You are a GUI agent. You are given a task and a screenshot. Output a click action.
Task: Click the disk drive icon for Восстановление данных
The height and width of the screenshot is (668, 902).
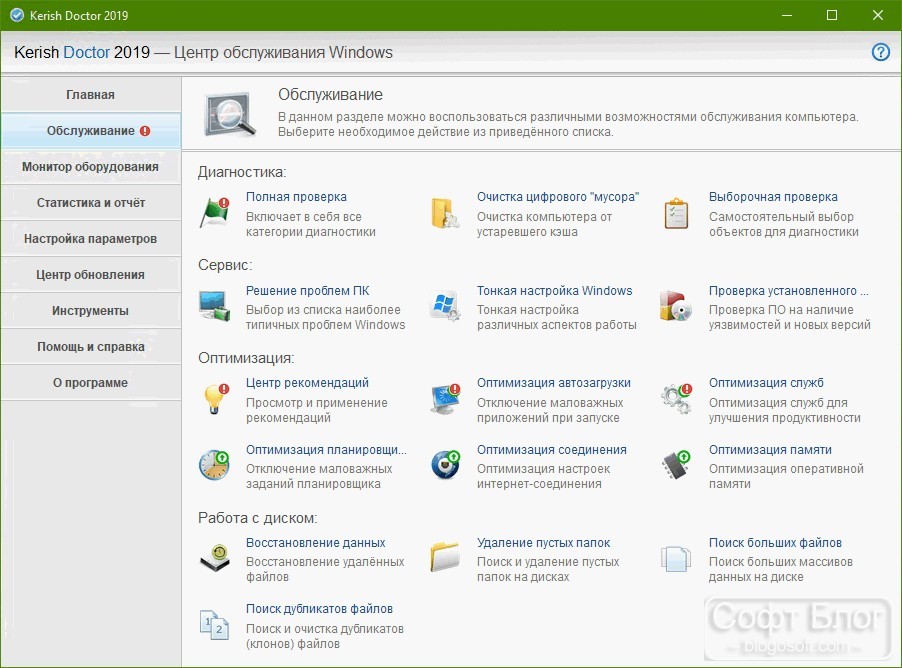pyautogui.click(x=215, y=558)
